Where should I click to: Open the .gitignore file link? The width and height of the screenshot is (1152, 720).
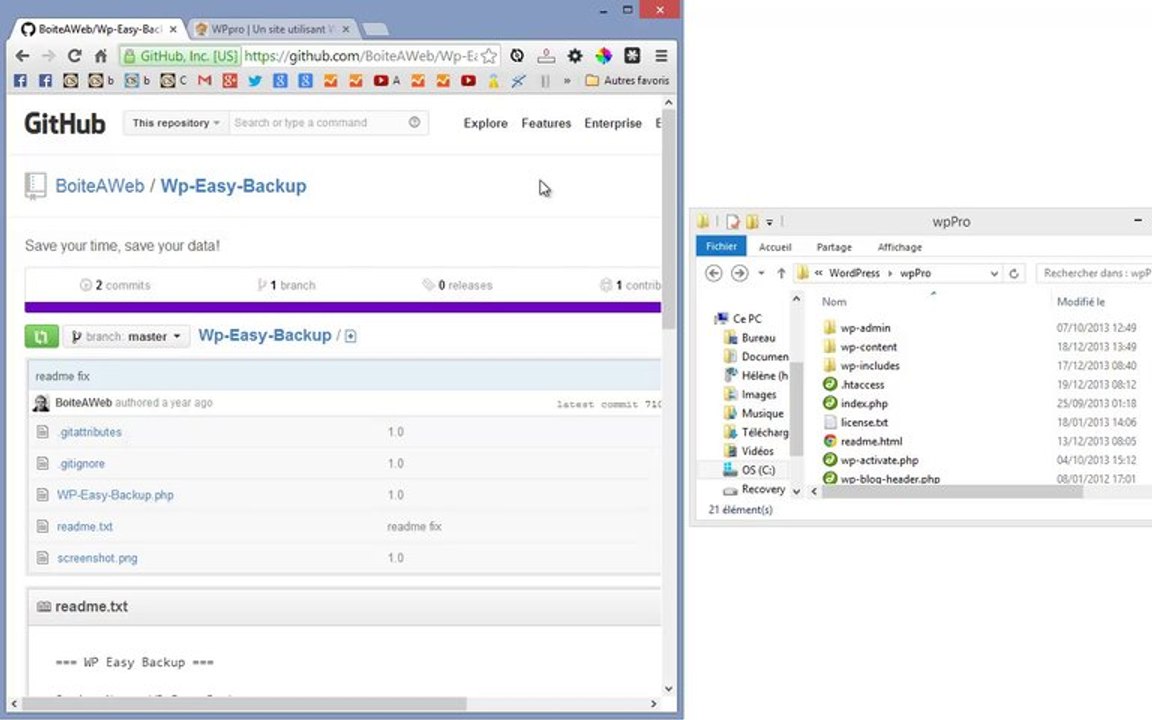pyautogui.click(x=81, y=464)
